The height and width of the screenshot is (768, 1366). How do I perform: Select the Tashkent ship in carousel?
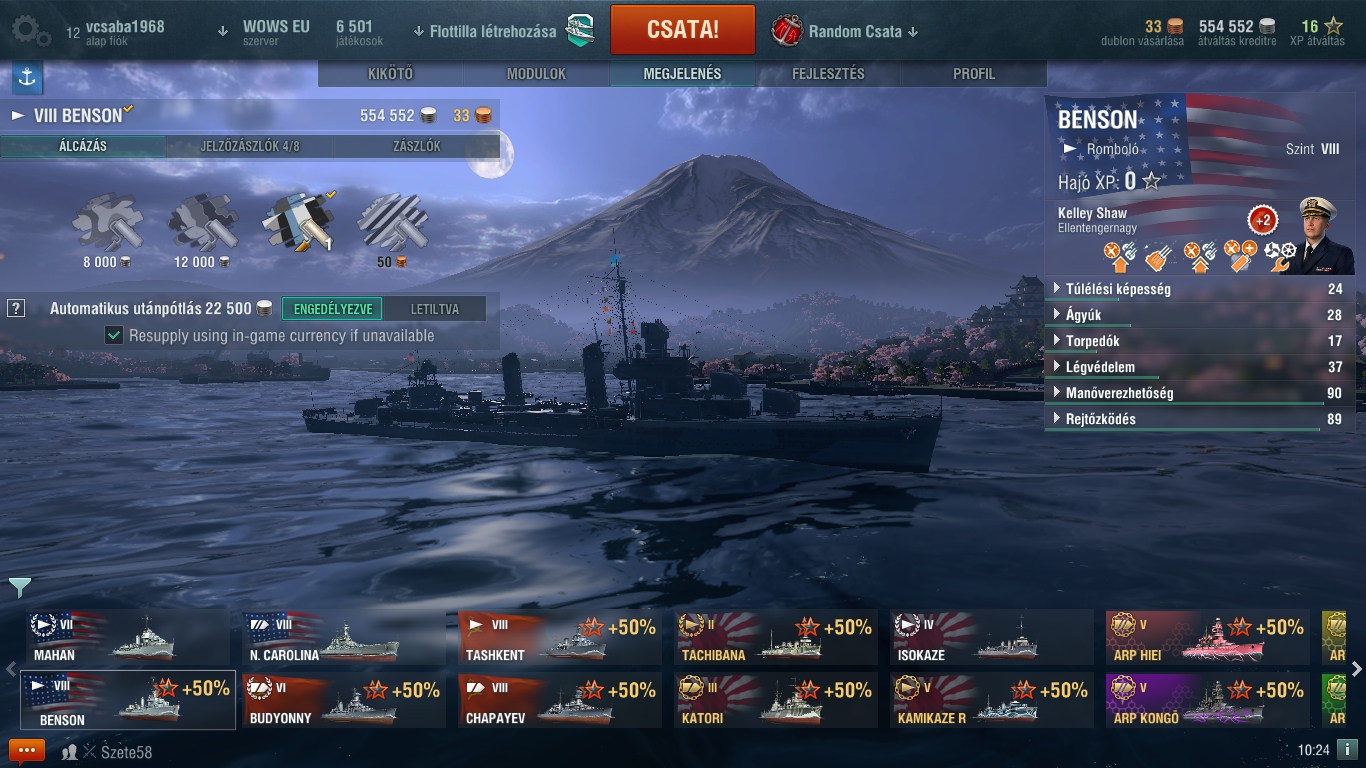click(x=560, y=638)
